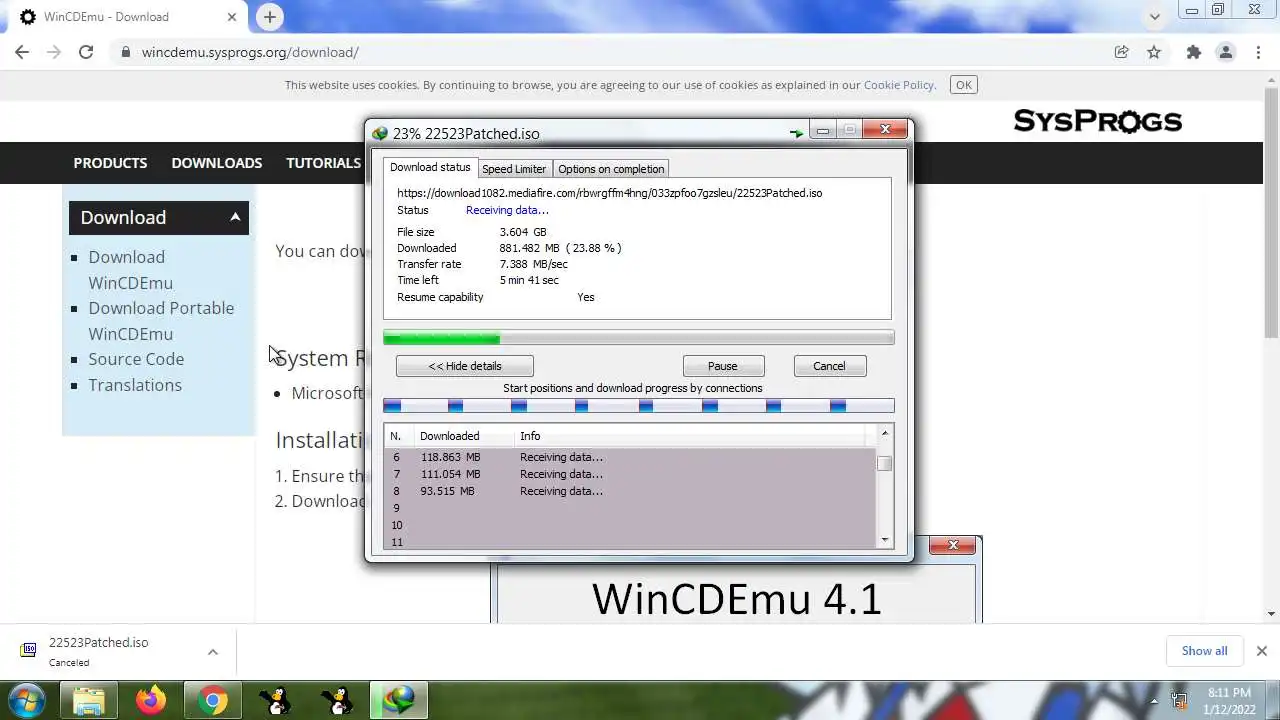
Task: Open the Chrome three-dot menu
Action: tap(1257, 52)
